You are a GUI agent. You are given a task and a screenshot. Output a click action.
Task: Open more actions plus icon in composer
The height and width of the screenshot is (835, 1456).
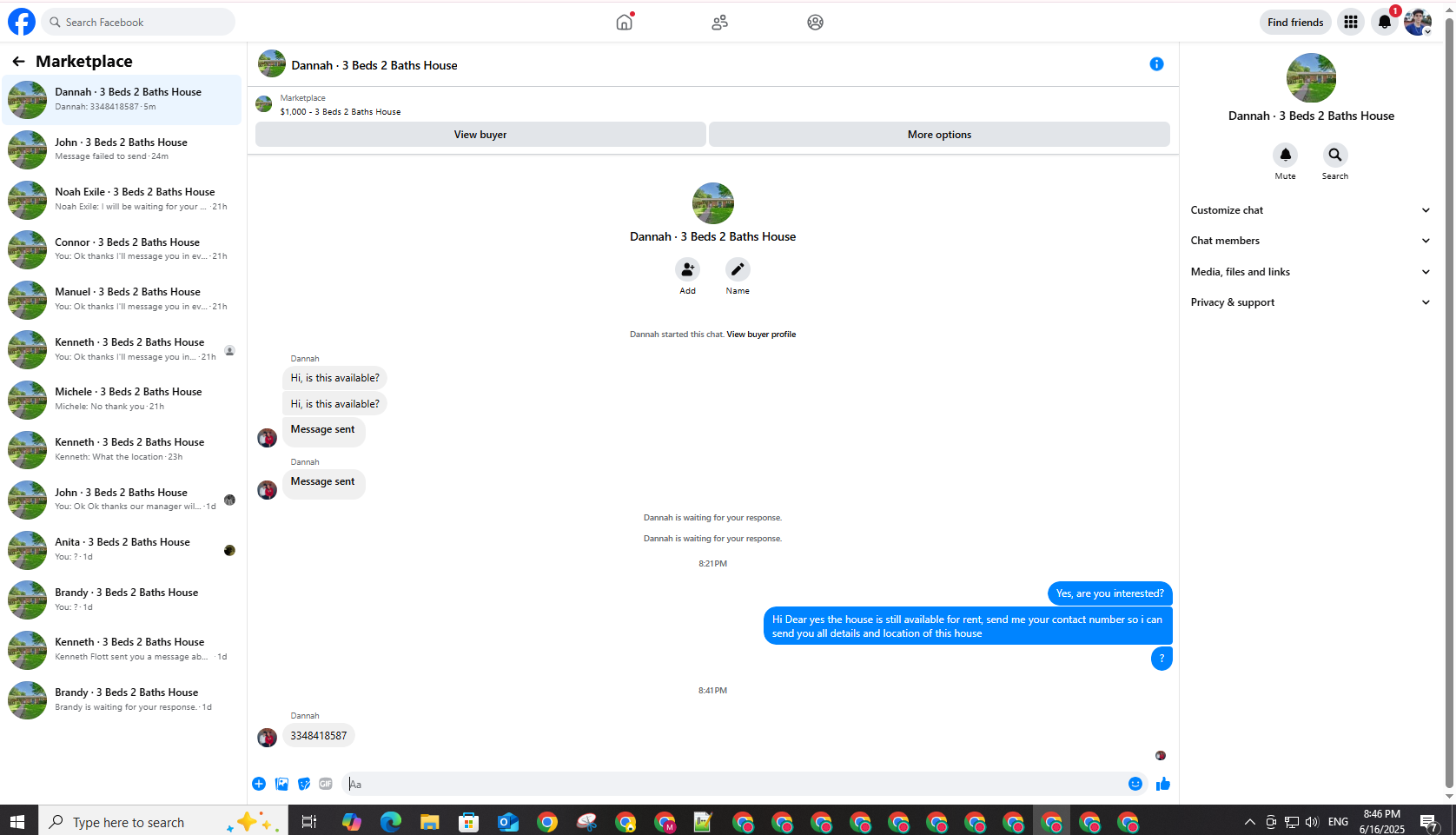(x=259, y=784)
